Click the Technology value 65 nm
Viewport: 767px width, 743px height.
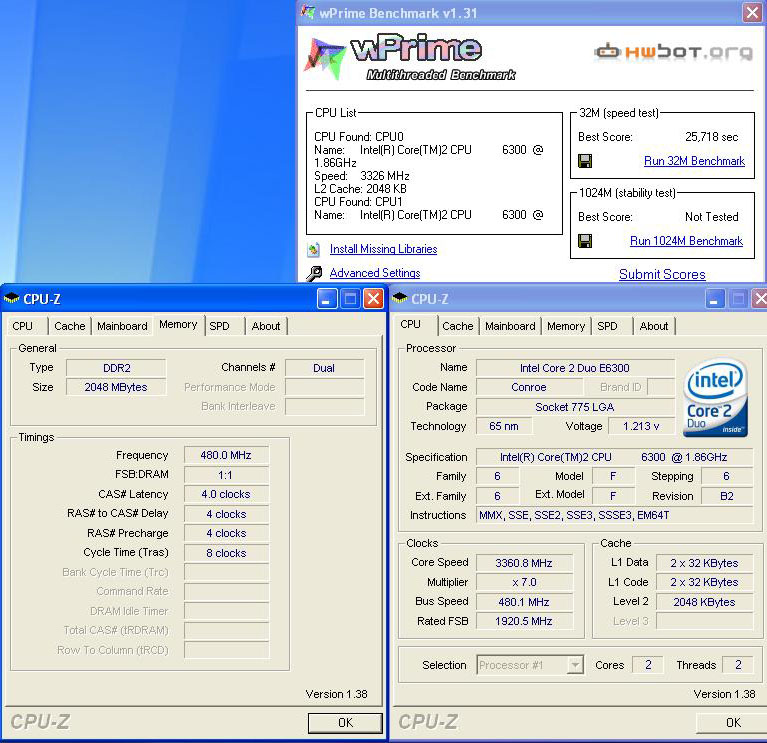504,426
